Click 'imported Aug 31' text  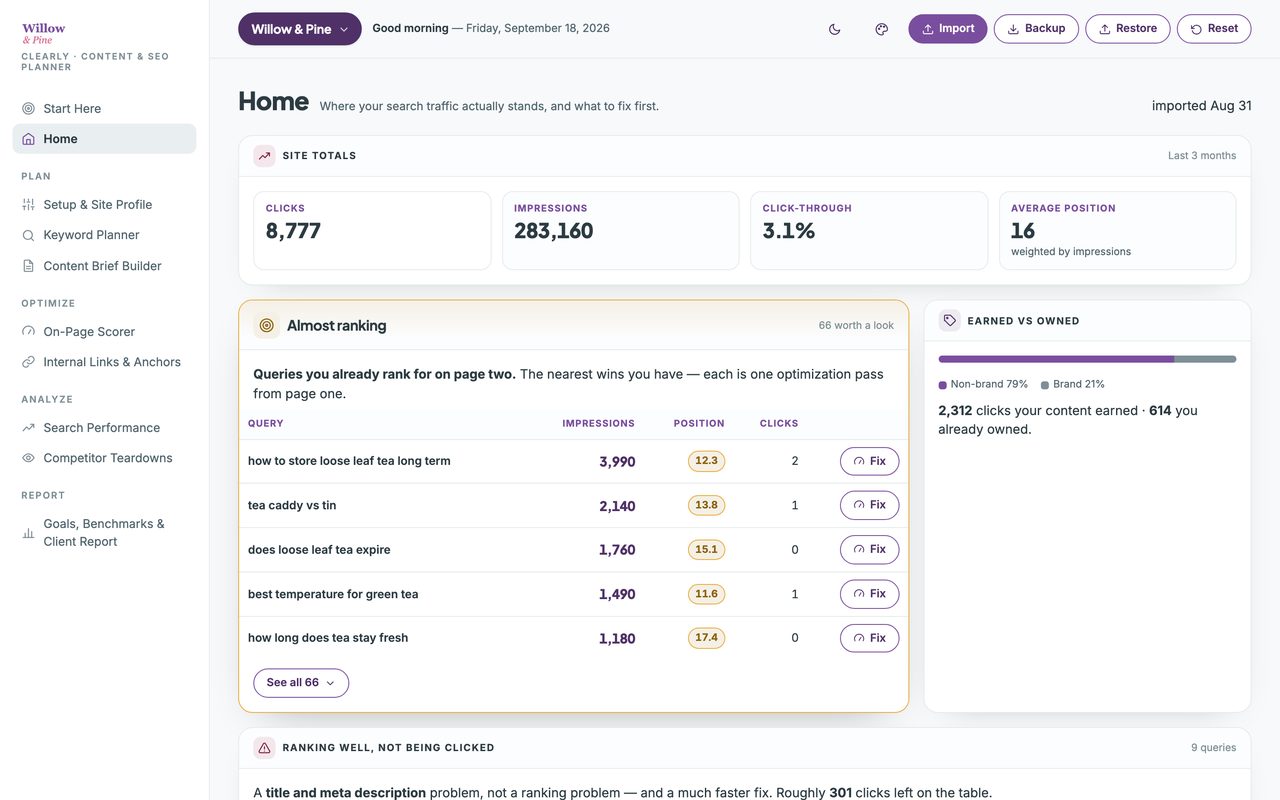pyautogui.click(x=1201, y=106)
